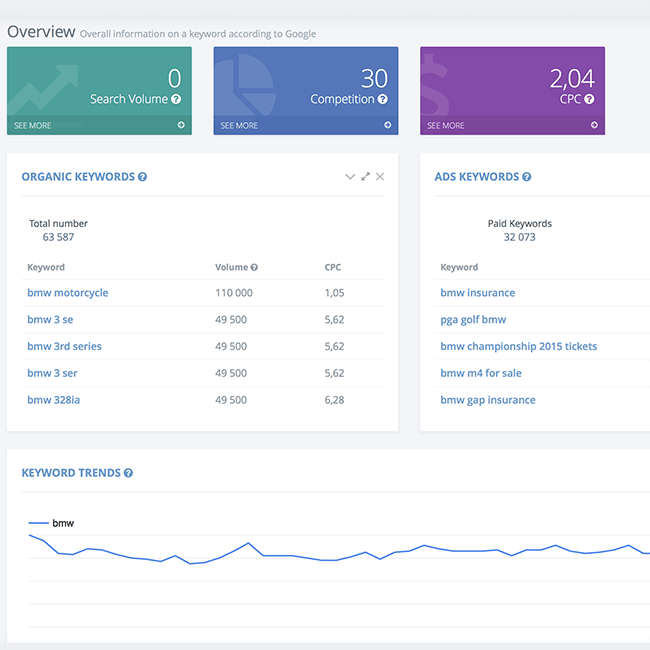Click bmw championship 2015 tickets link
This screenshot has height=650, width=650.
coord(518,346)
